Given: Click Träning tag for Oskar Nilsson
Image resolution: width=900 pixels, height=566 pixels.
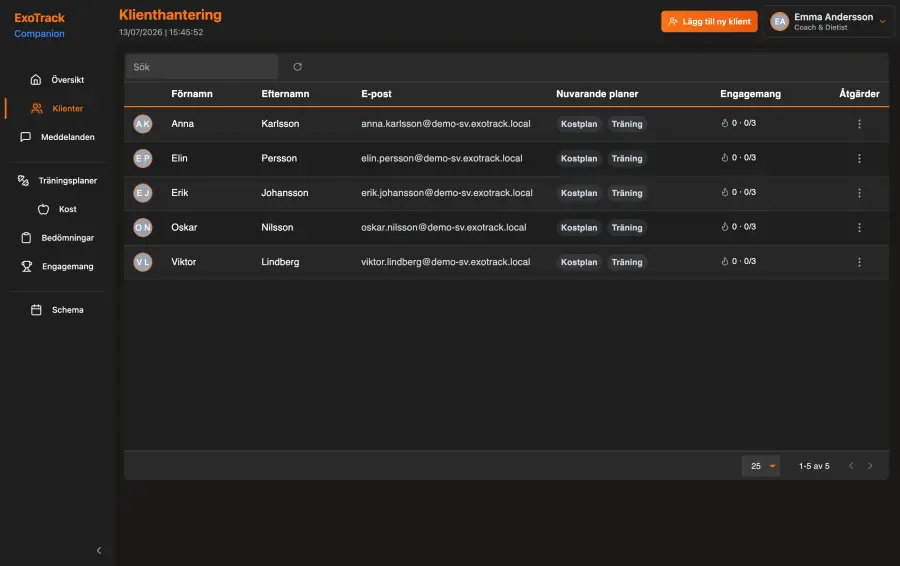Looking at the screenshot, I should pyautogui.click(x=627, y=228).
